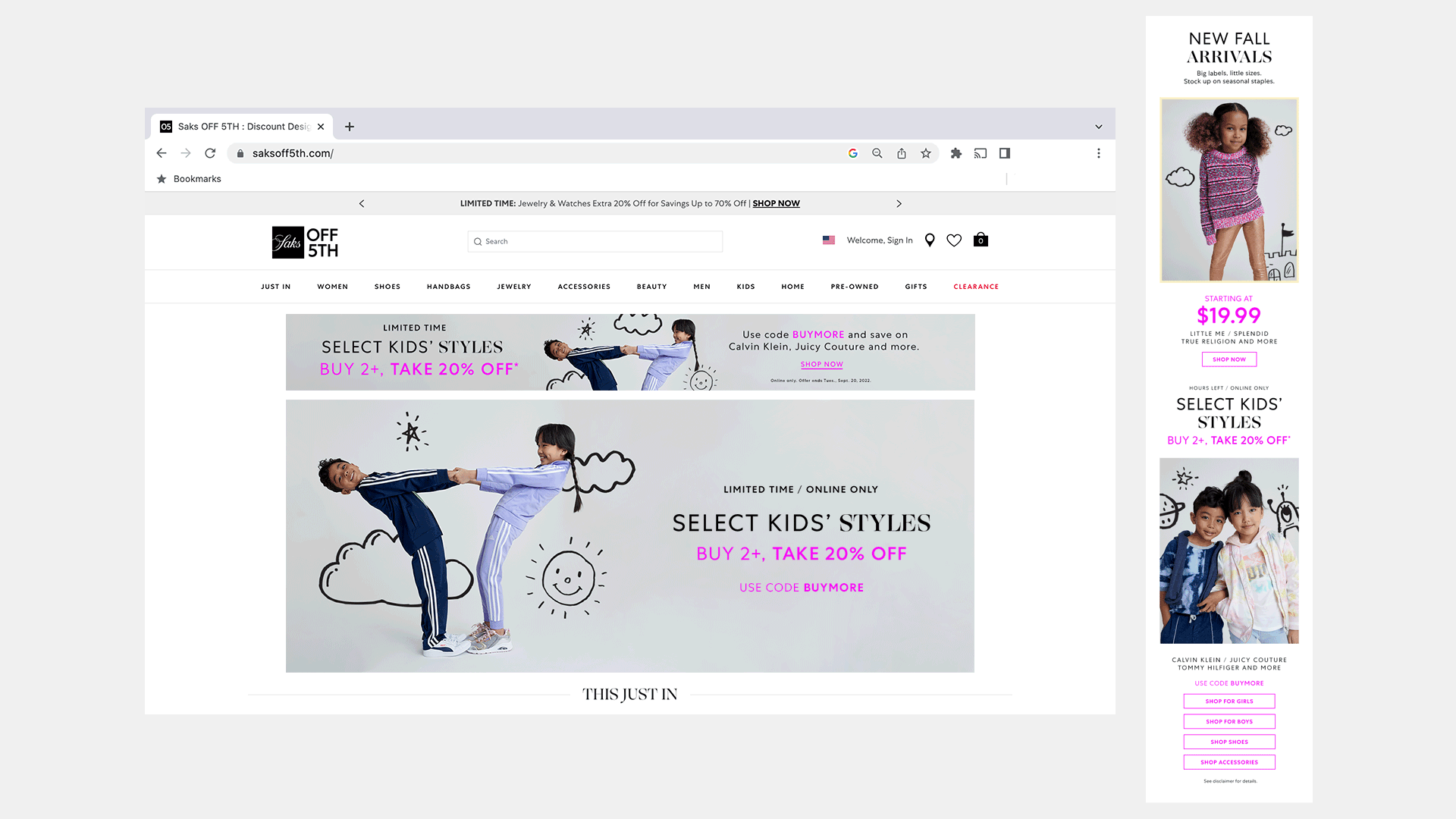
Task: Open the GIFTS menu
Action: click(916, 287)
